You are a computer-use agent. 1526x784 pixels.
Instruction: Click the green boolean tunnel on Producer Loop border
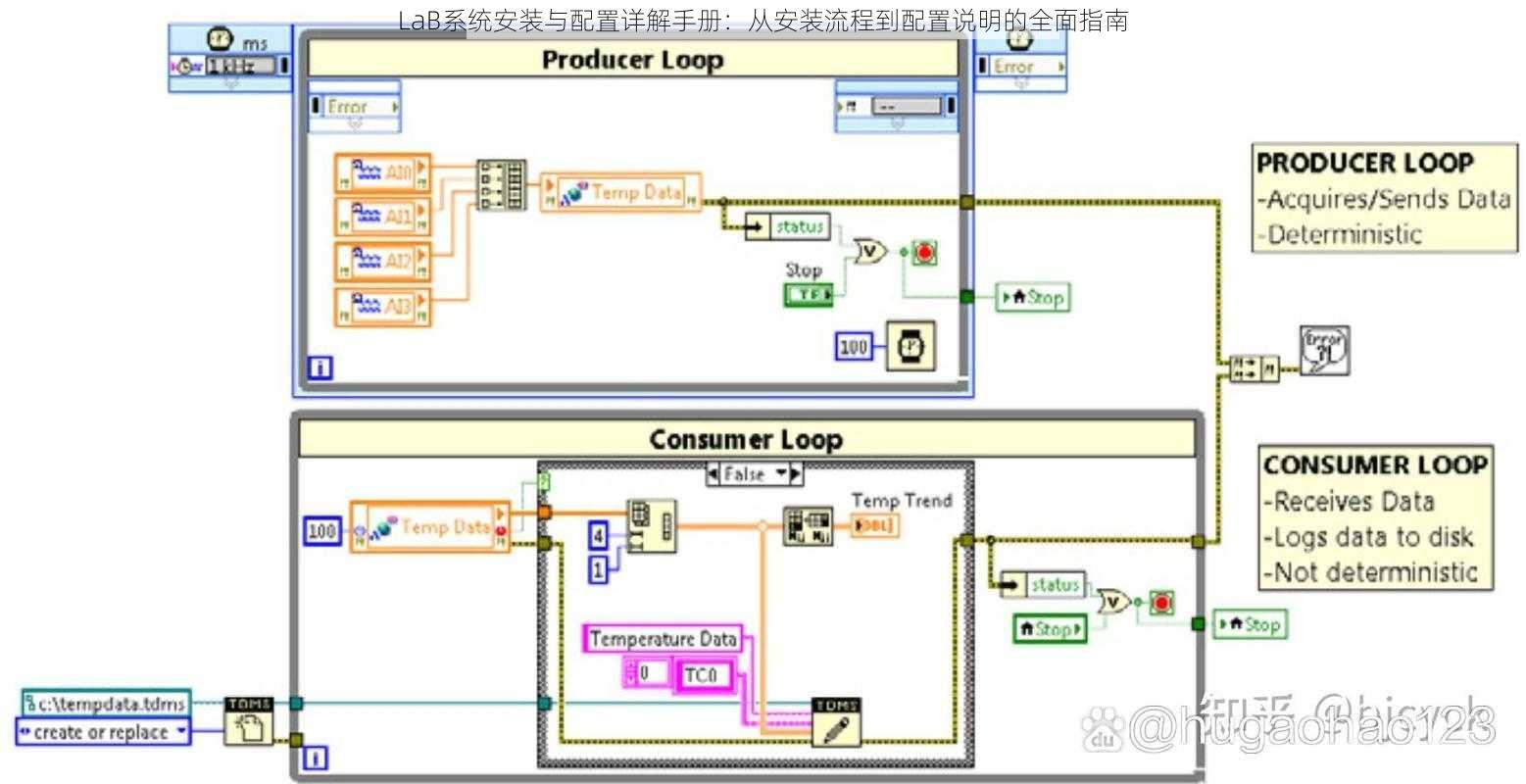967,297
